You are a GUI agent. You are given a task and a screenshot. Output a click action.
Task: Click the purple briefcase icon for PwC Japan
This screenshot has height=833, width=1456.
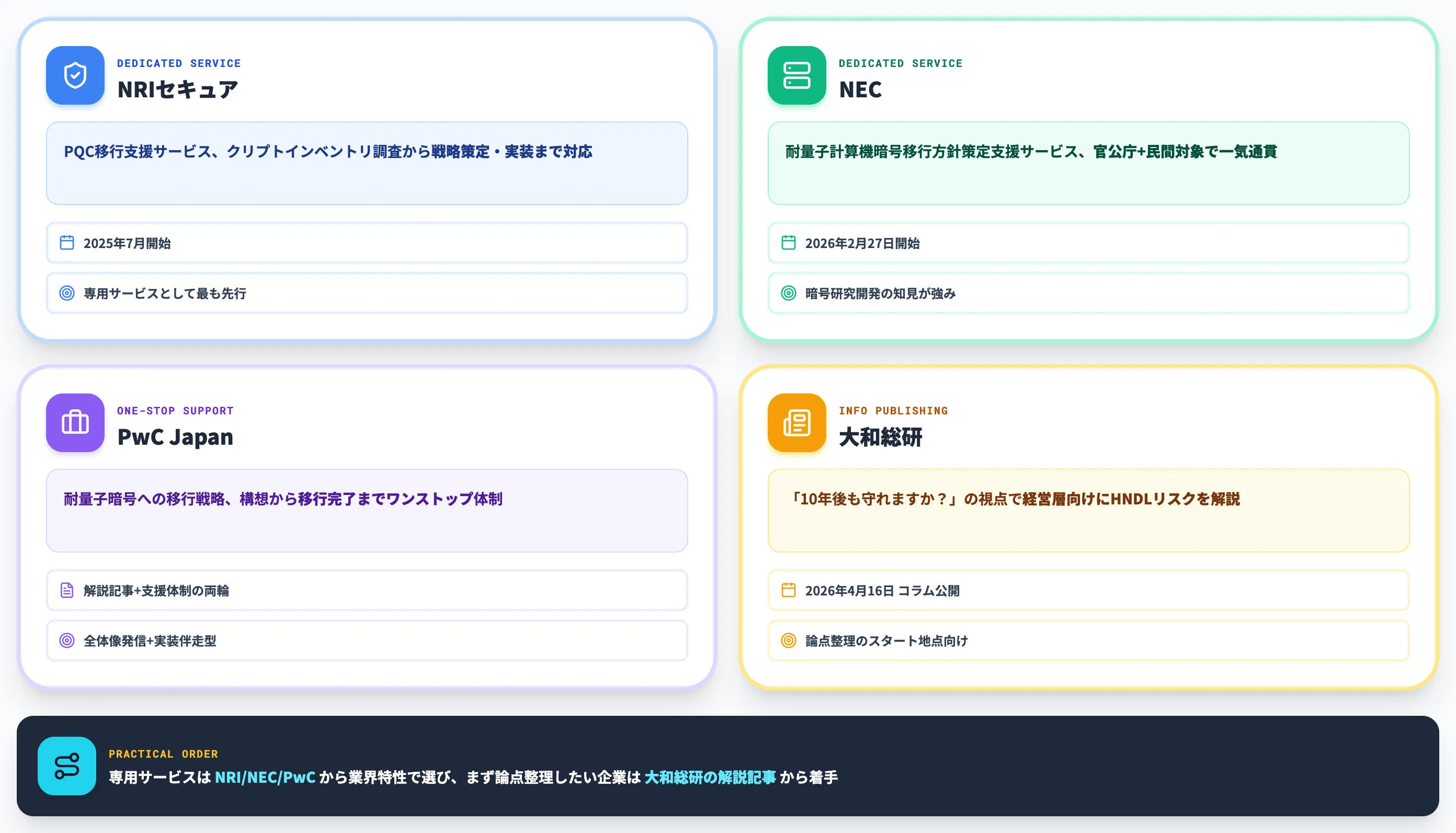(75, 423)
